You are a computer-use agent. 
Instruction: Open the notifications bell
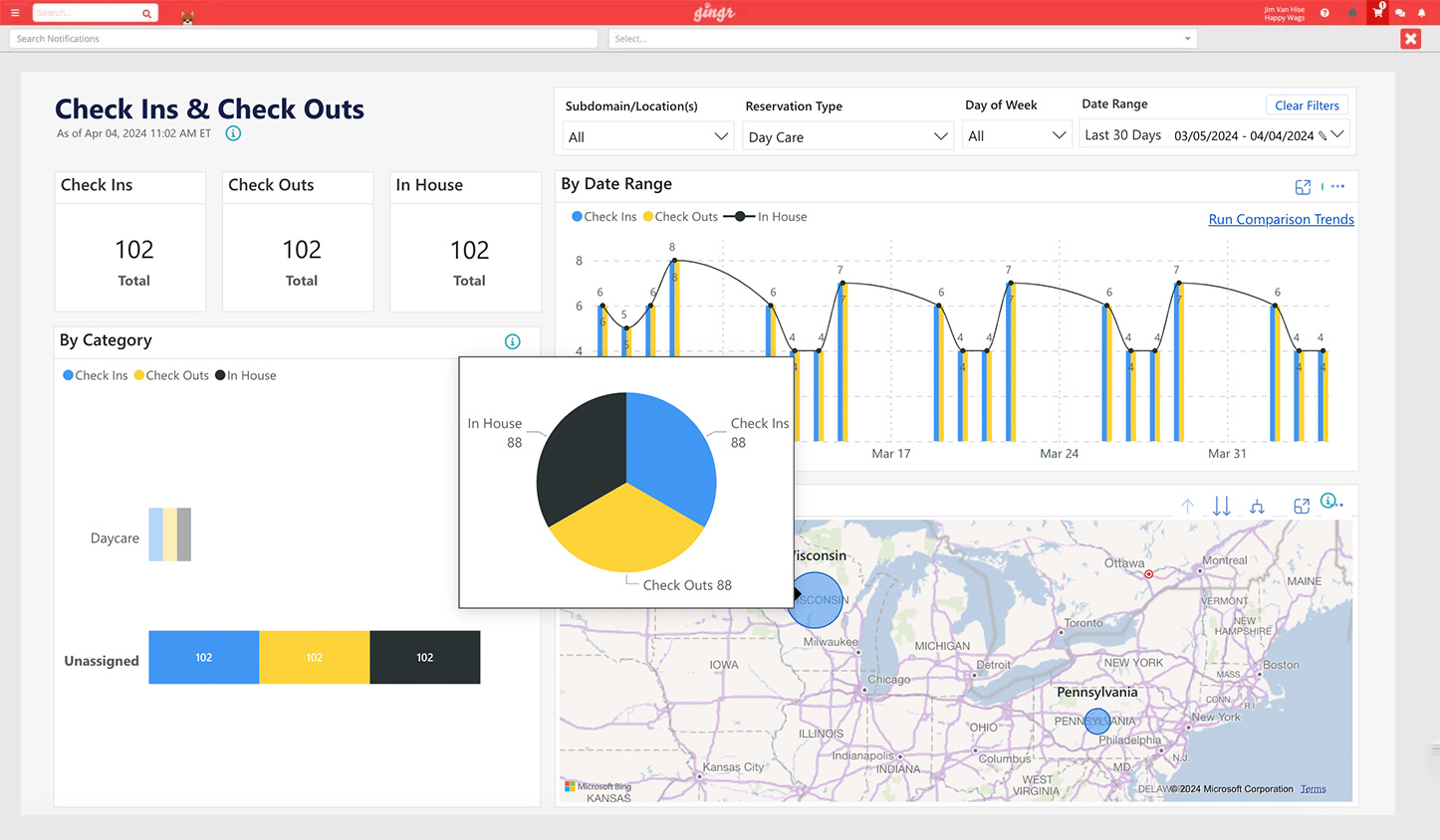(x=1421, y=13)
